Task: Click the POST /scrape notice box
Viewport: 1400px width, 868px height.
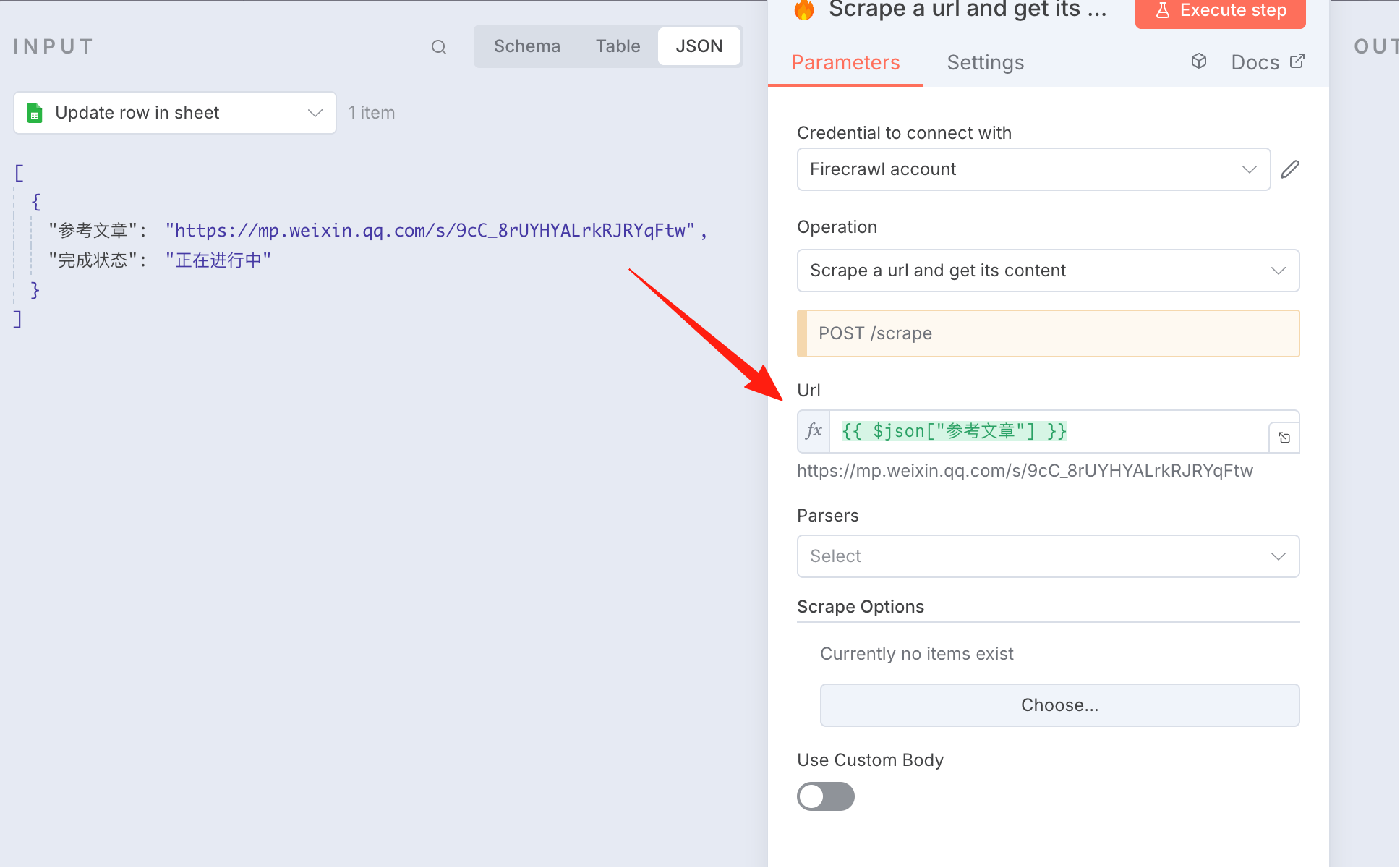Action: click(1048, 333)
